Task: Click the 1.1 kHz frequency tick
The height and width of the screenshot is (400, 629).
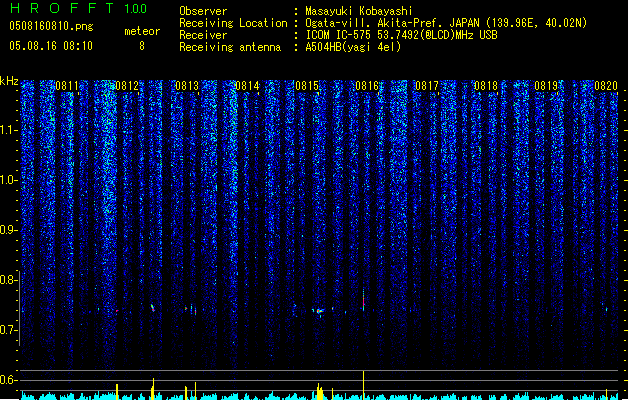Action: pos(9,130)
